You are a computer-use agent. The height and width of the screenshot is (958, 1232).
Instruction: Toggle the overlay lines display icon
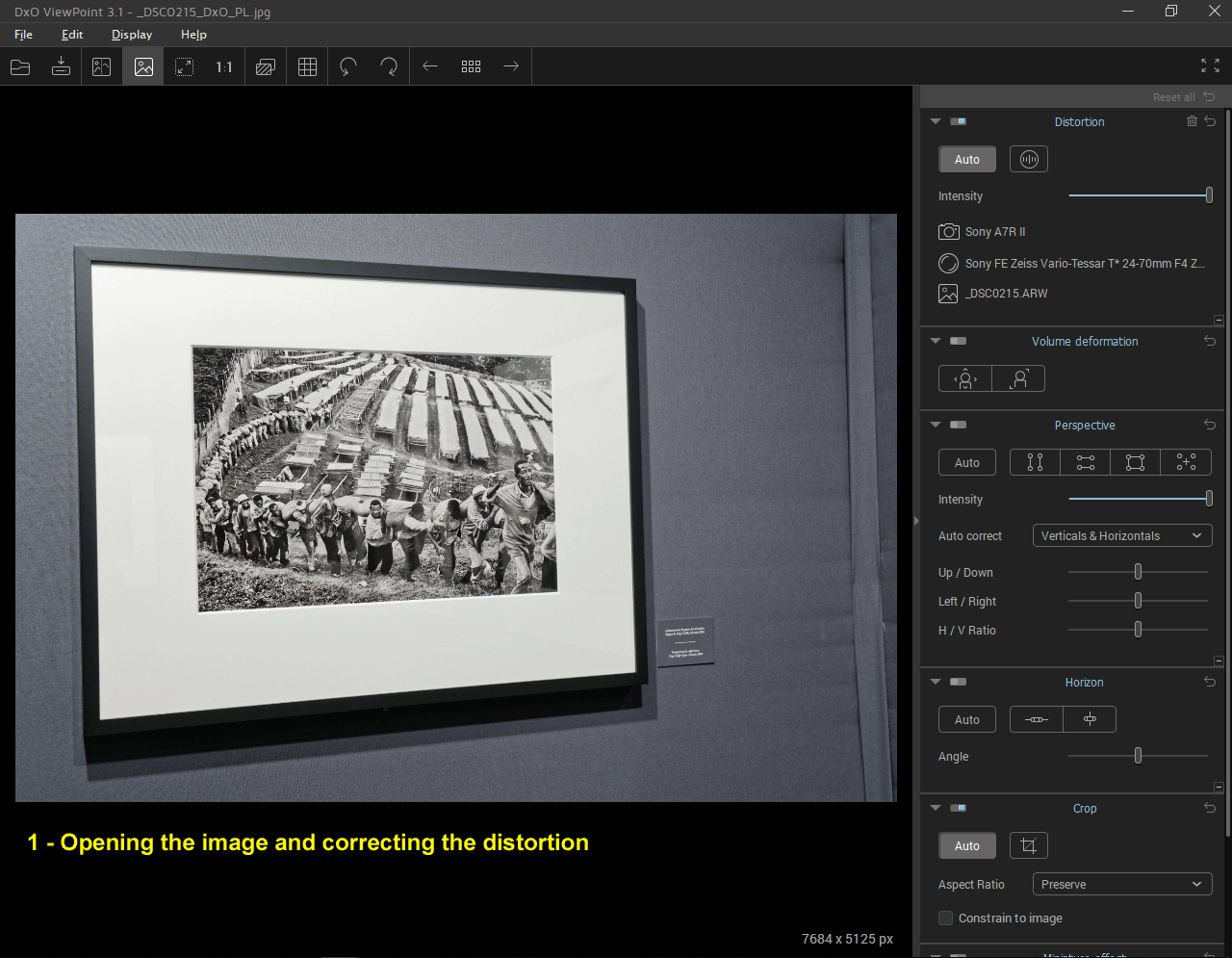coord(266,66)
